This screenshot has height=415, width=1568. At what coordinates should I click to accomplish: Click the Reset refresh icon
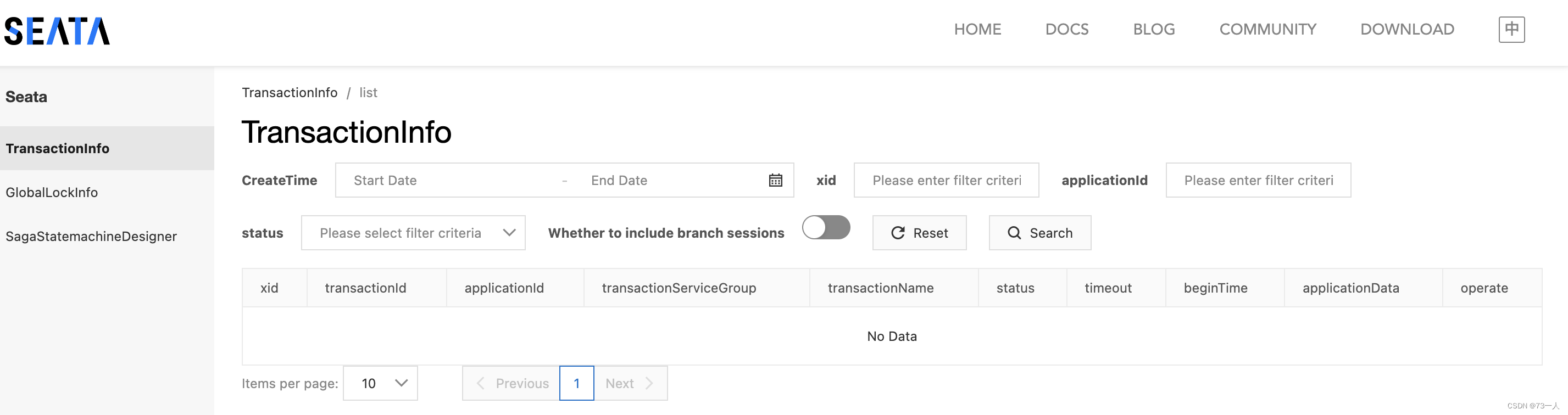pyautogui.click(x=898, y=233)
